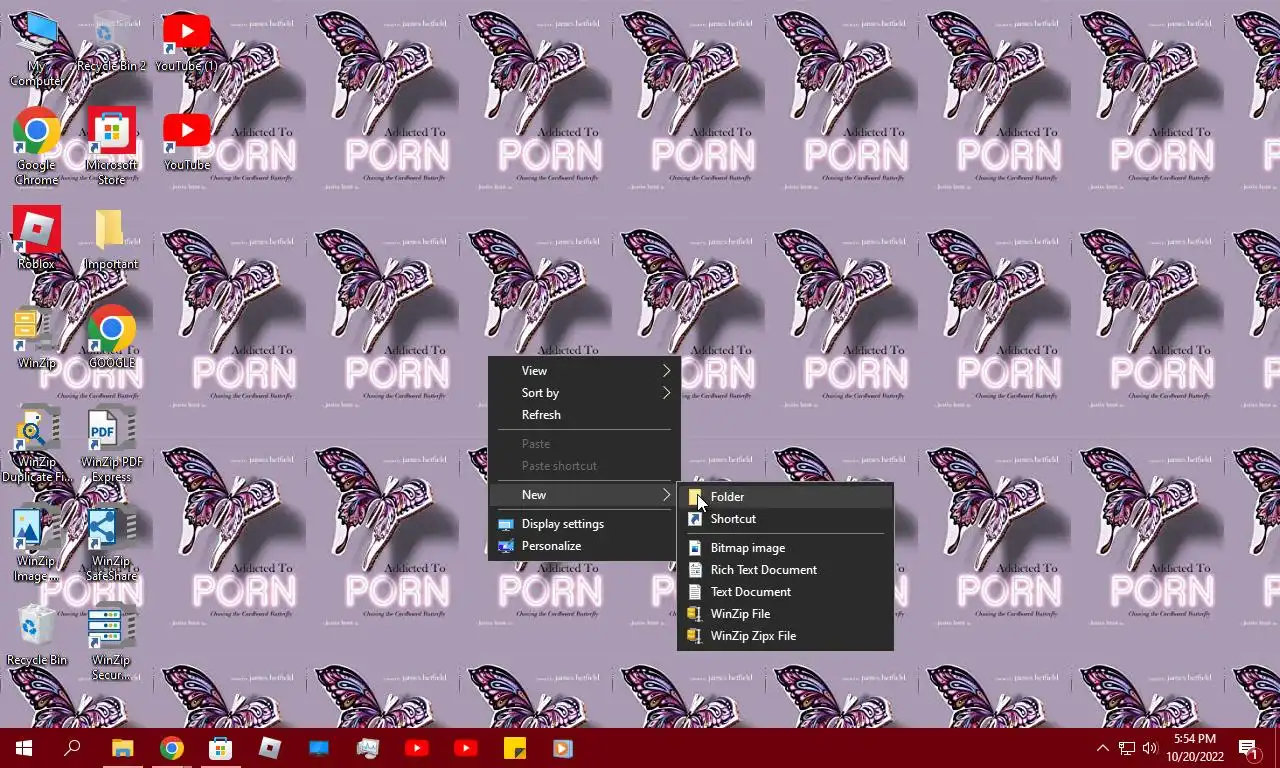The width and height of the screenshot is (1280, 768).
Task: Open the My Computer desktop icon
Action: [x=36, y=50]
